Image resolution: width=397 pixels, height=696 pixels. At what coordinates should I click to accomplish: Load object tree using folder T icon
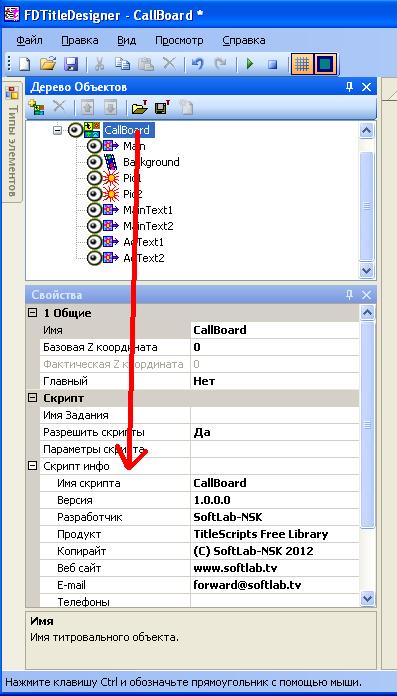[x=140, y=107]
